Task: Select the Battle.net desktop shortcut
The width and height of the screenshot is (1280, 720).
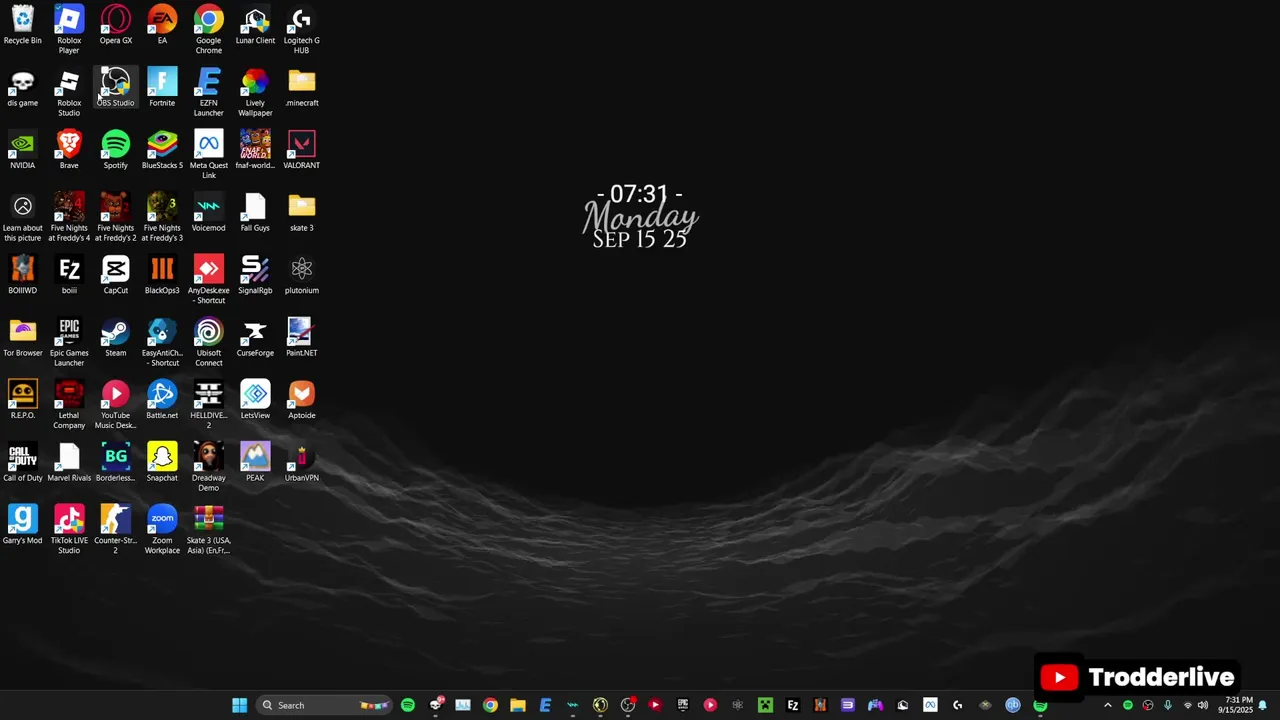Action: point(162,401)
